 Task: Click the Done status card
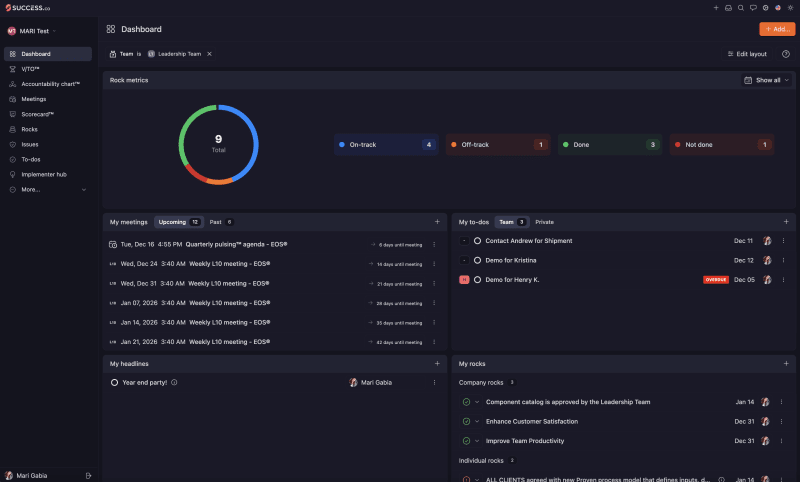point(610,144)
